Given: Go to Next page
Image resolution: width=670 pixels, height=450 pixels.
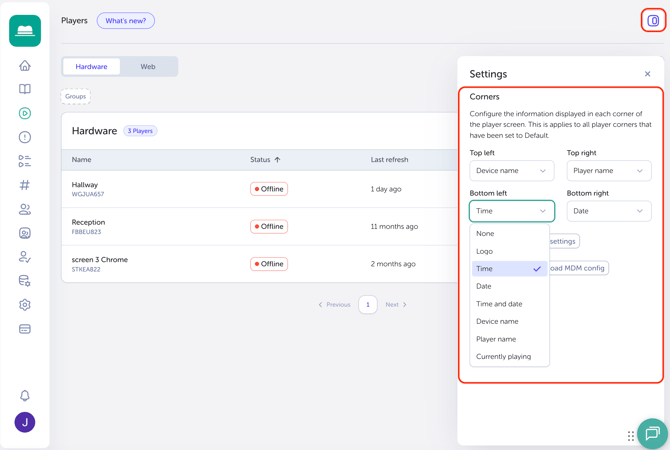Looking at the screenshot, I should [x=396, y=305].
